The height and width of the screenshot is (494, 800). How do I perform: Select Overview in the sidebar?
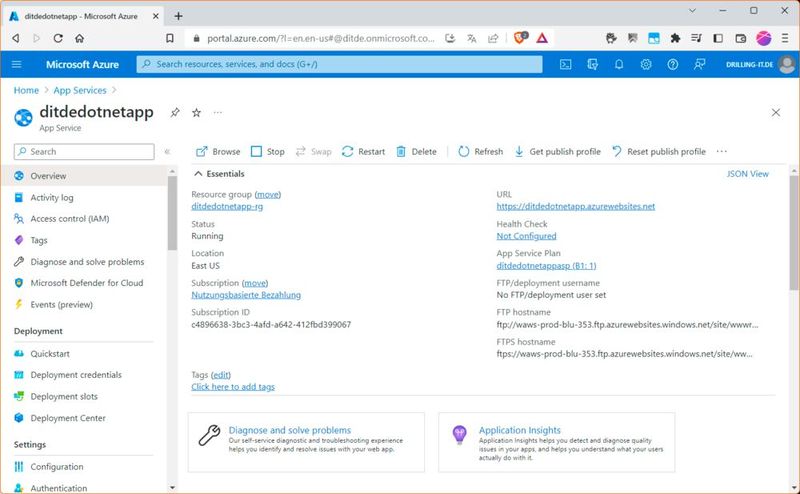84,176
